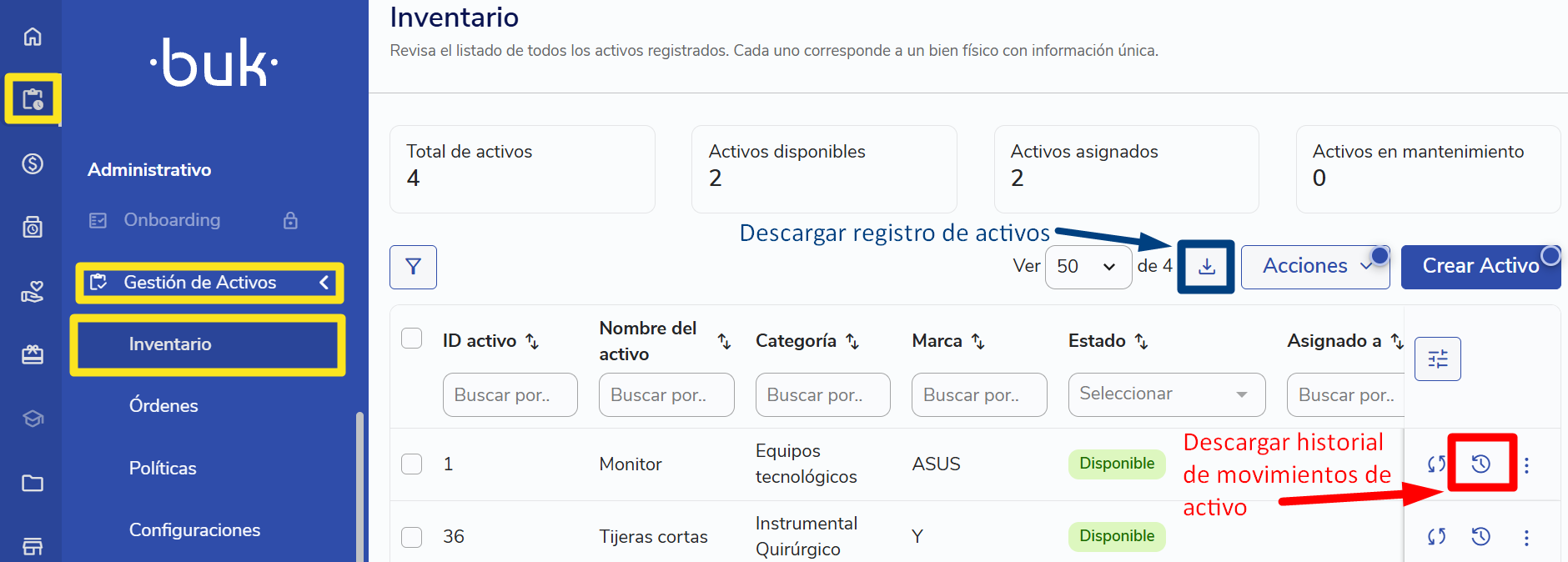Open the clipboard-clock administrative module icon

[x=33, y=99]
